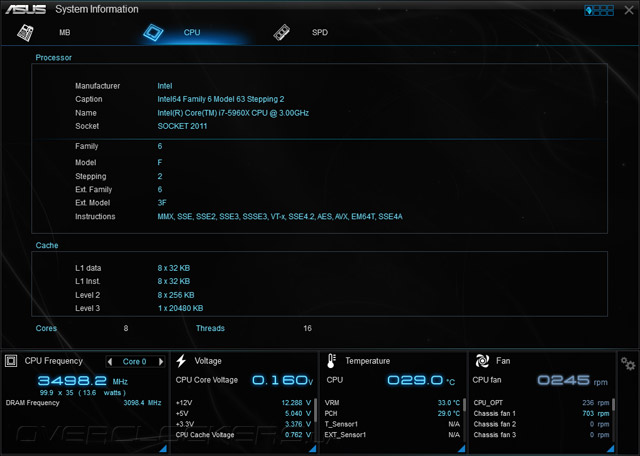Click the DRAM Frequency 3098.4 MHz value
Viewport: 640px width, 456px height.
142,403
